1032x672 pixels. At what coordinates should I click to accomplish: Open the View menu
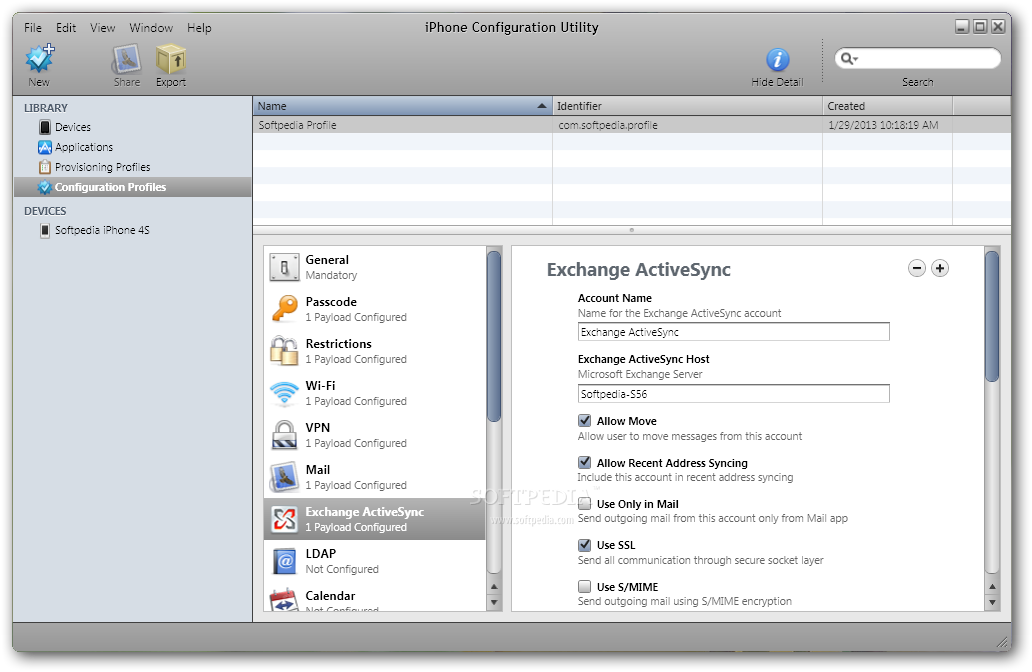pyautogui.click(x=103, y=28)
